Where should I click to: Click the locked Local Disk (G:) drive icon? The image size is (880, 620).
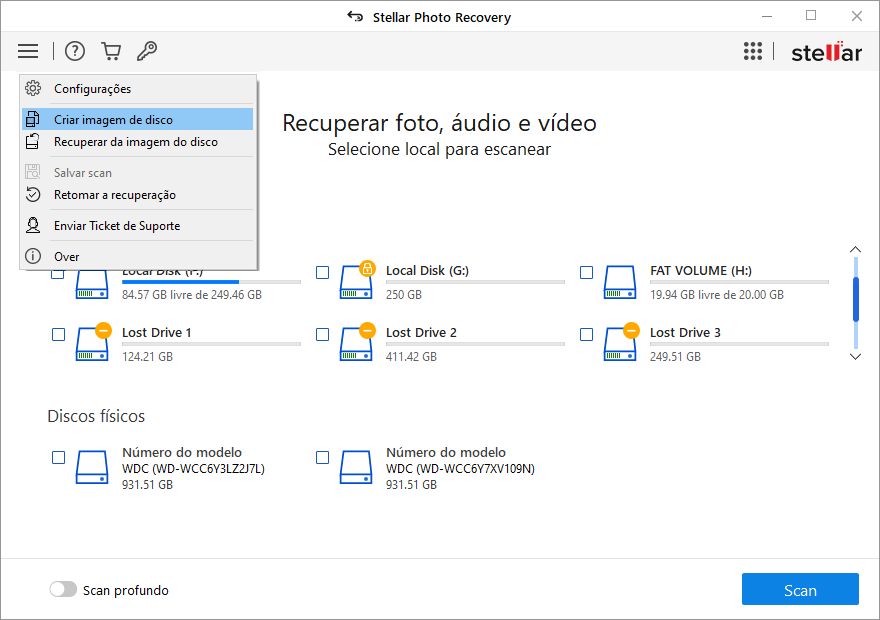356,280
